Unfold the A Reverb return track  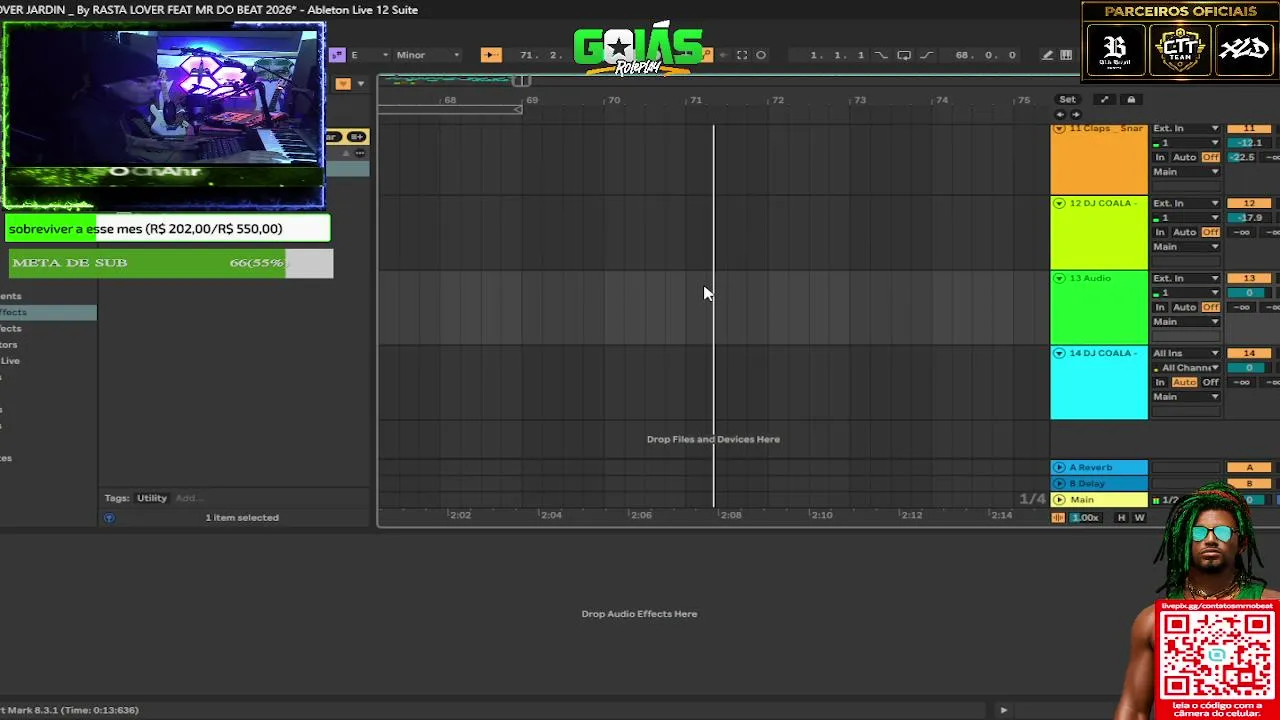pos(1059,467)
